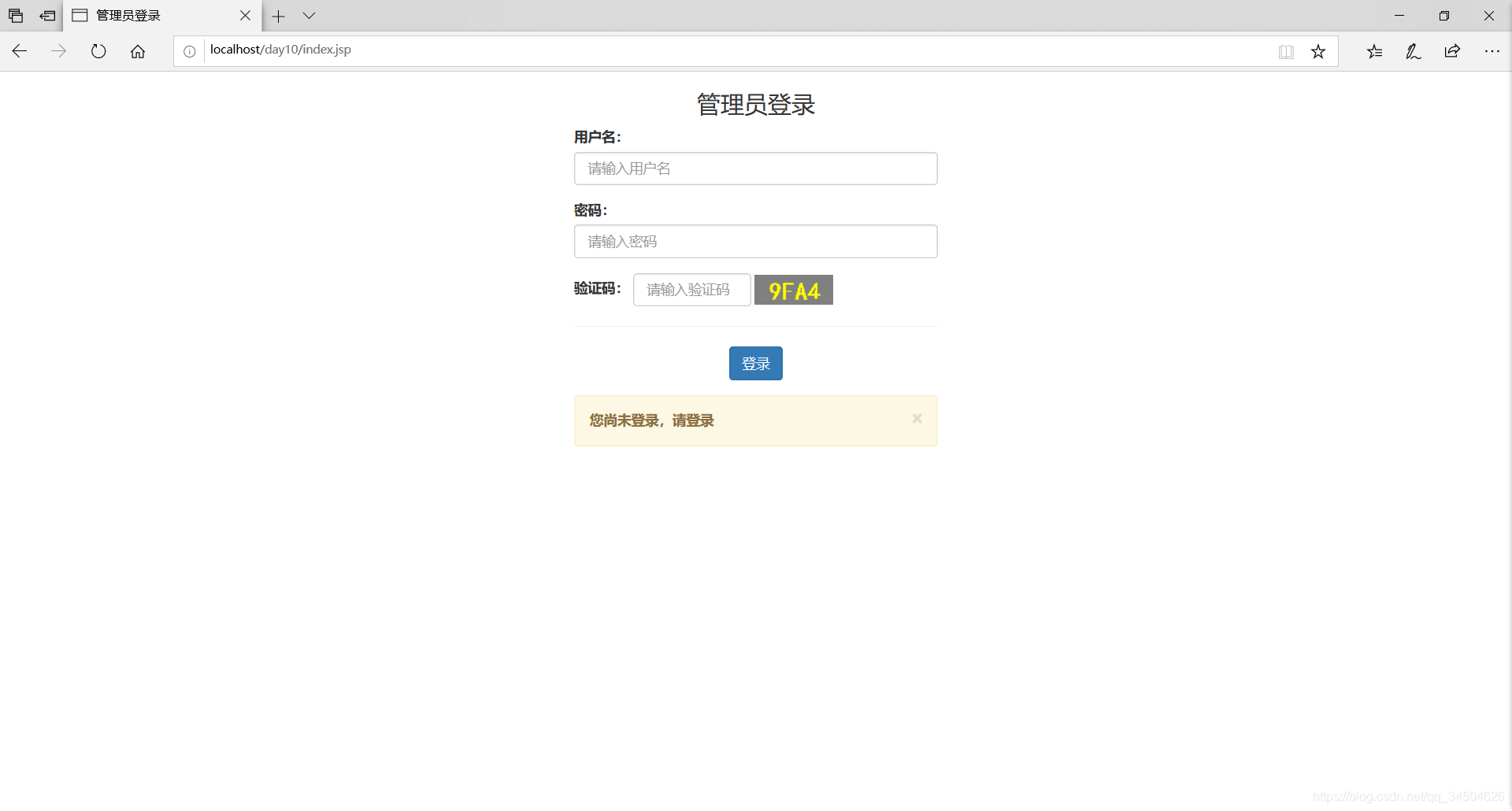Click the browser Forward arrow
Screen dimensions: 1512x811
tap(59, 51)
